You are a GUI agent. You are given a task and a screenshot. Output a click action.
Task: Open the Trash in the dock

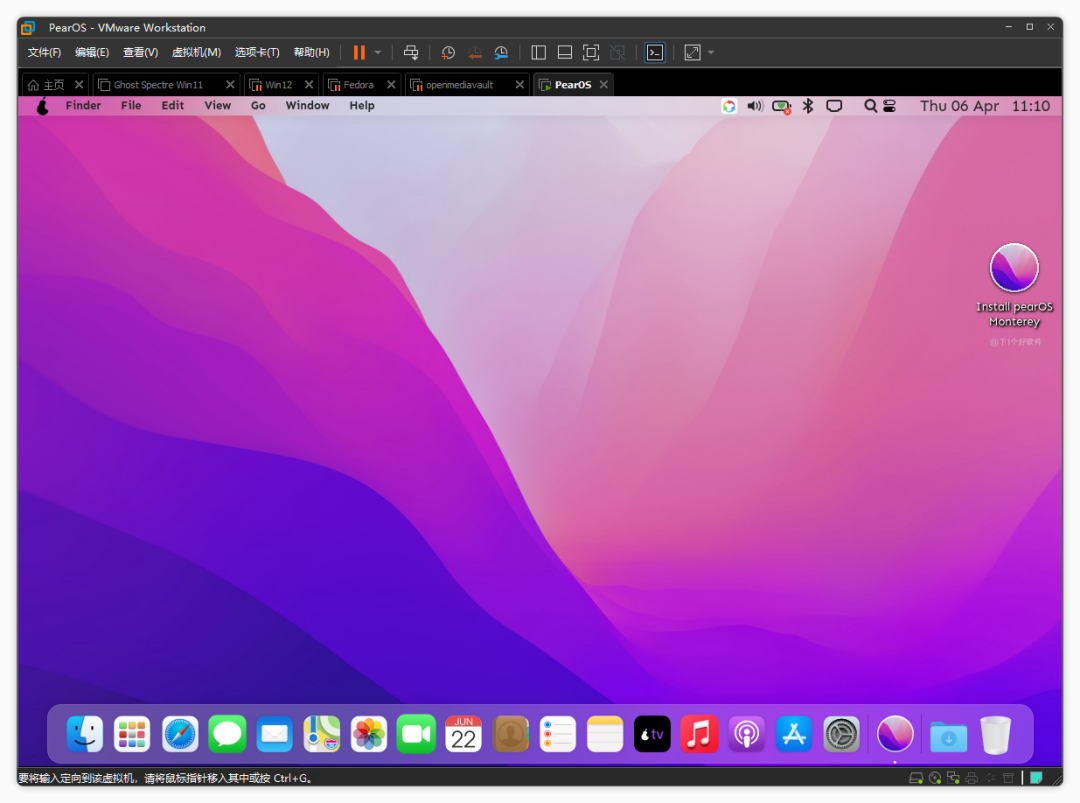tap(995, 735)
